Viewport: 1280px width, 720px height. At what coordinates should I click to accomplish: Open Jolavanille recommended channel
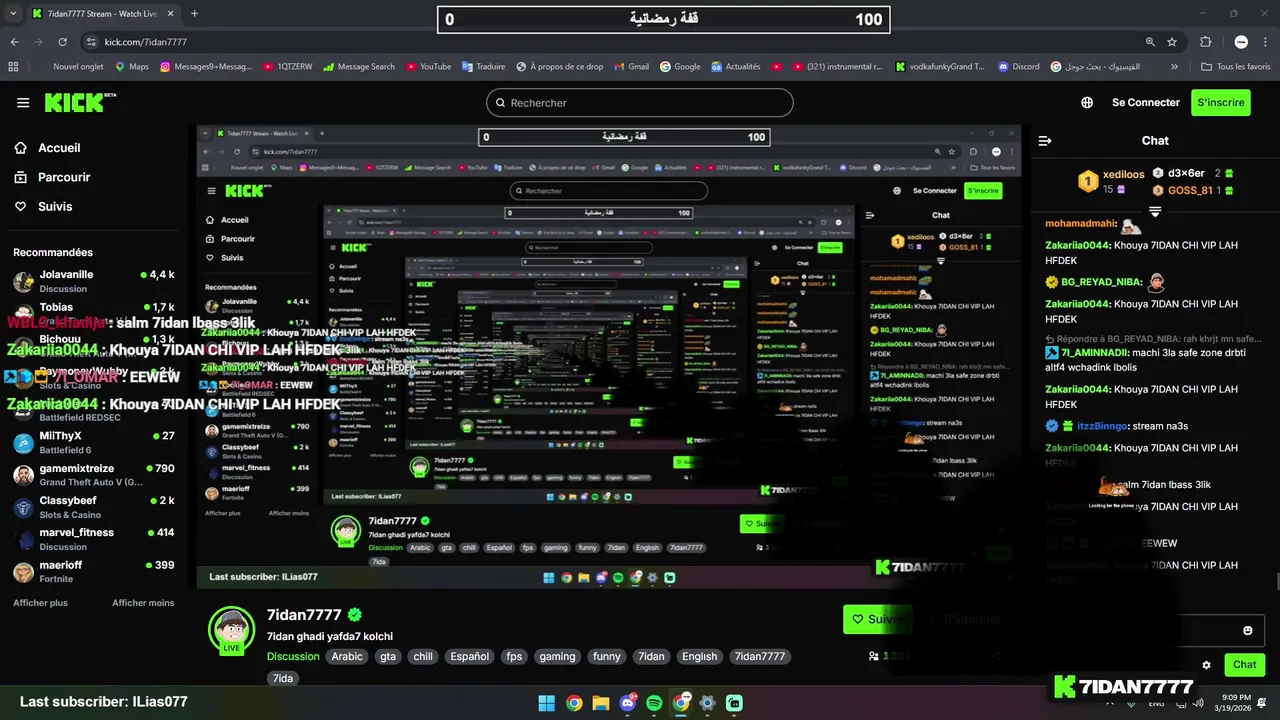tap(95, 281)
